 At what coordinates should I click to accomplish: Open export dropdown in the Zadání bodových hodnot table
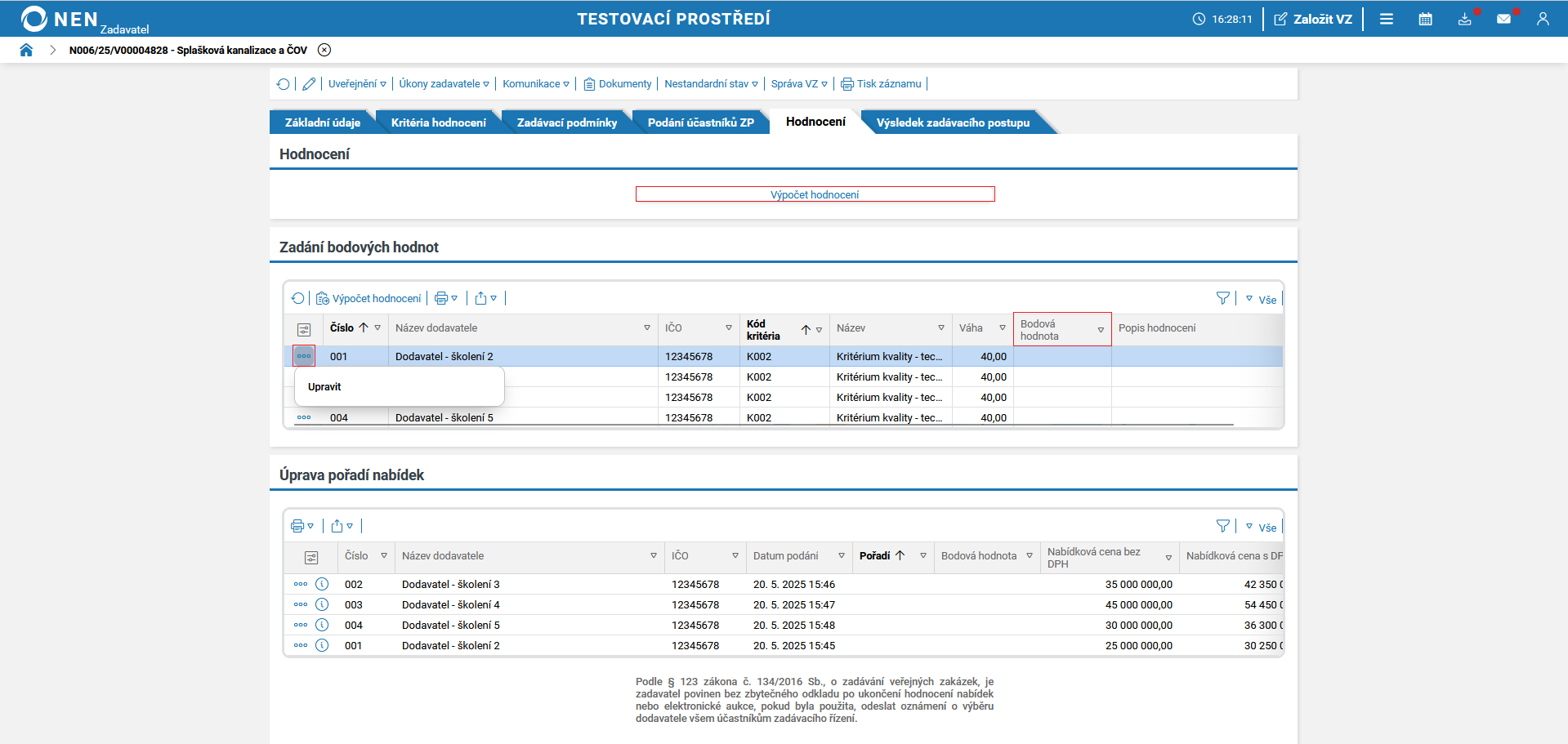(485, 299)
